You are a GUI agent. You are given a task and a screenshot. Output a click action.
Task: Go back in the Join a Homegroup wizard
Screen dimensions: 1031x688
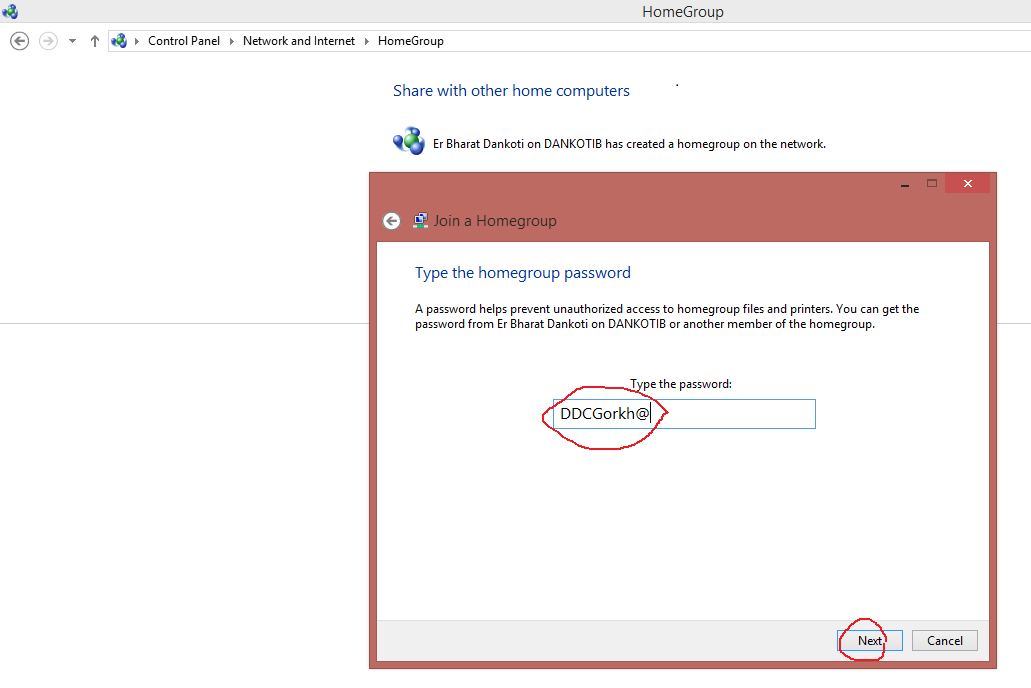(x=391, y=221)
